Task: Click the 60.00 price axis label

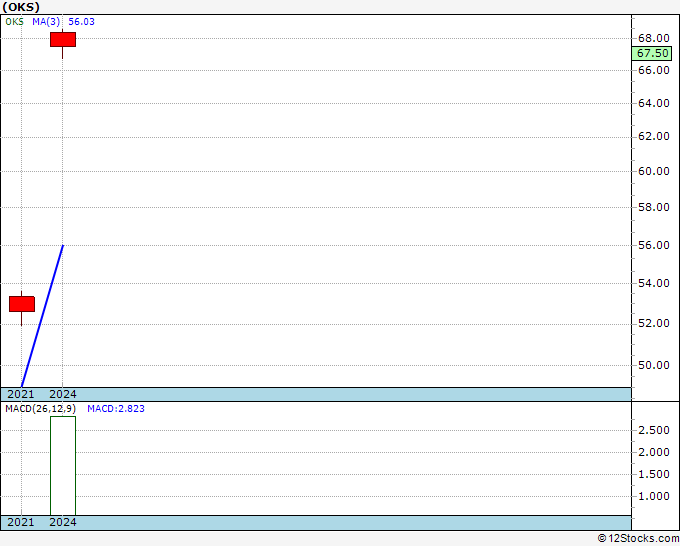Action: coord(654,171)
